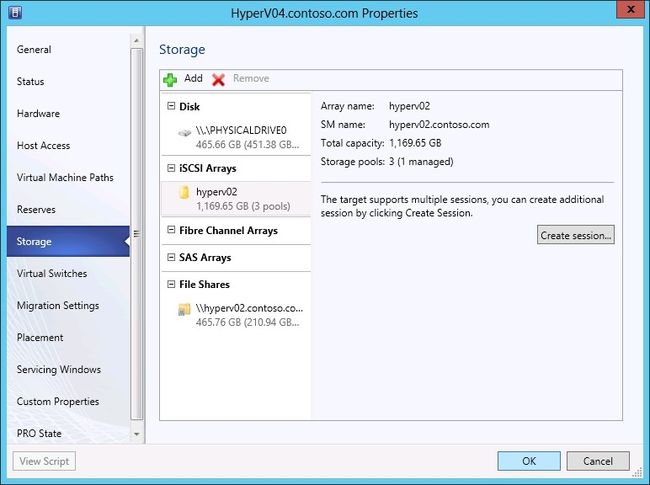Image resolution: width=650 pixels, height=485 pixels.
Task: Select the hyperv02 file share folder icon
Action: pos(184,309)
